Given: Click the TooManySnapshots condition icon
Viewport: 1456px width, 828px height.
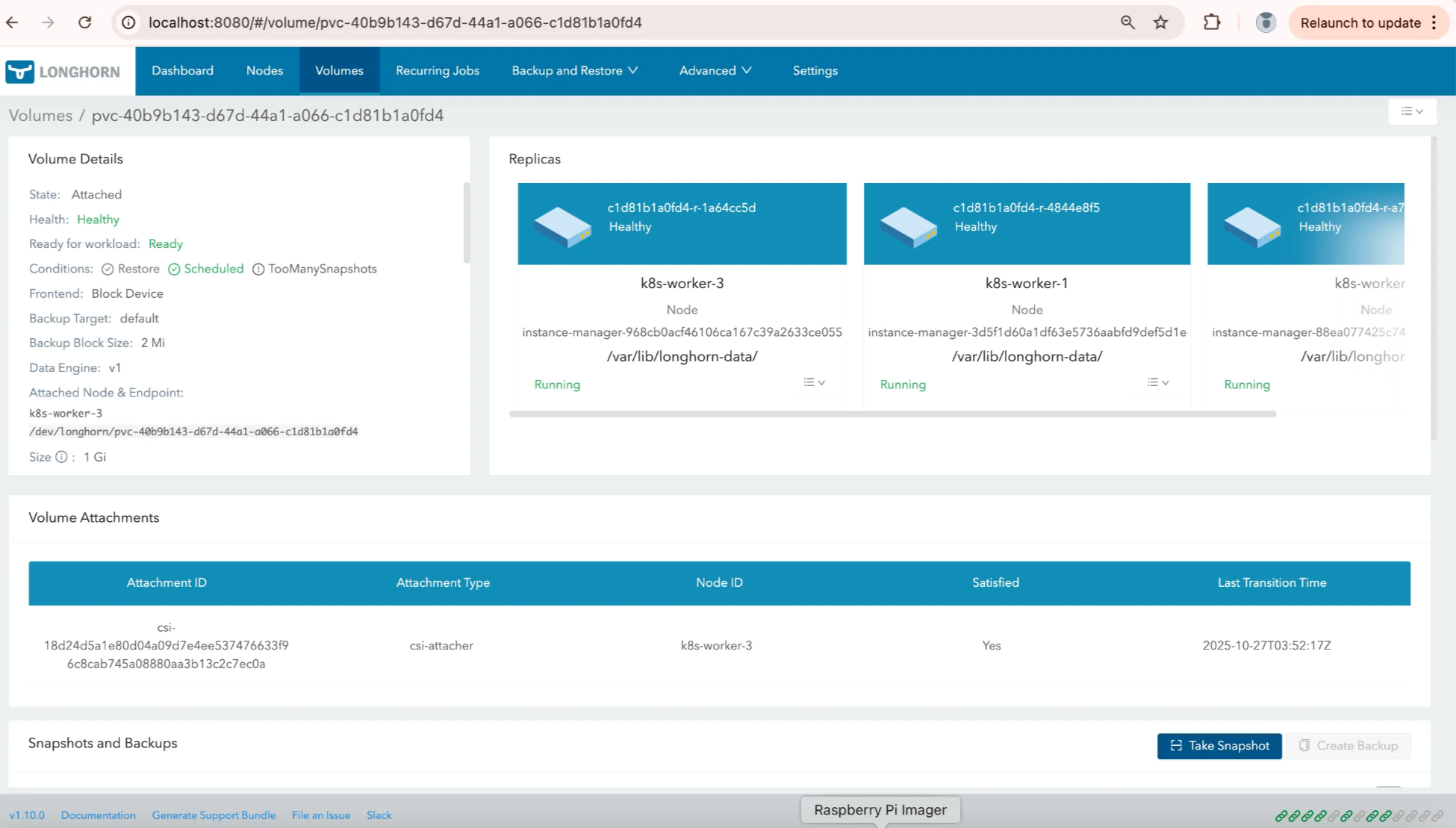Looking at the screenshot, I should [x=258, y=269].
